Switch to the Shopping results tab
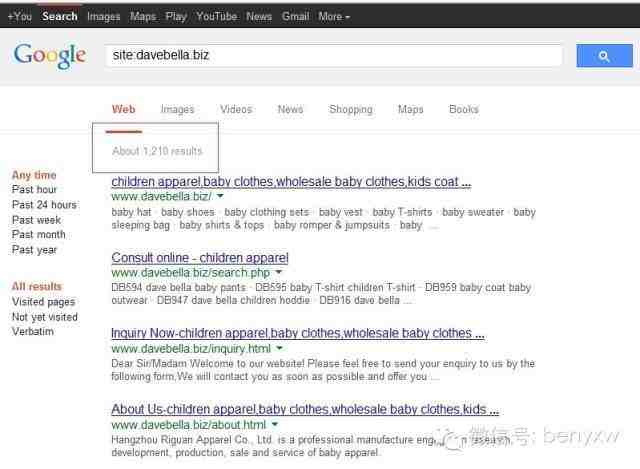 click(351, 109)
